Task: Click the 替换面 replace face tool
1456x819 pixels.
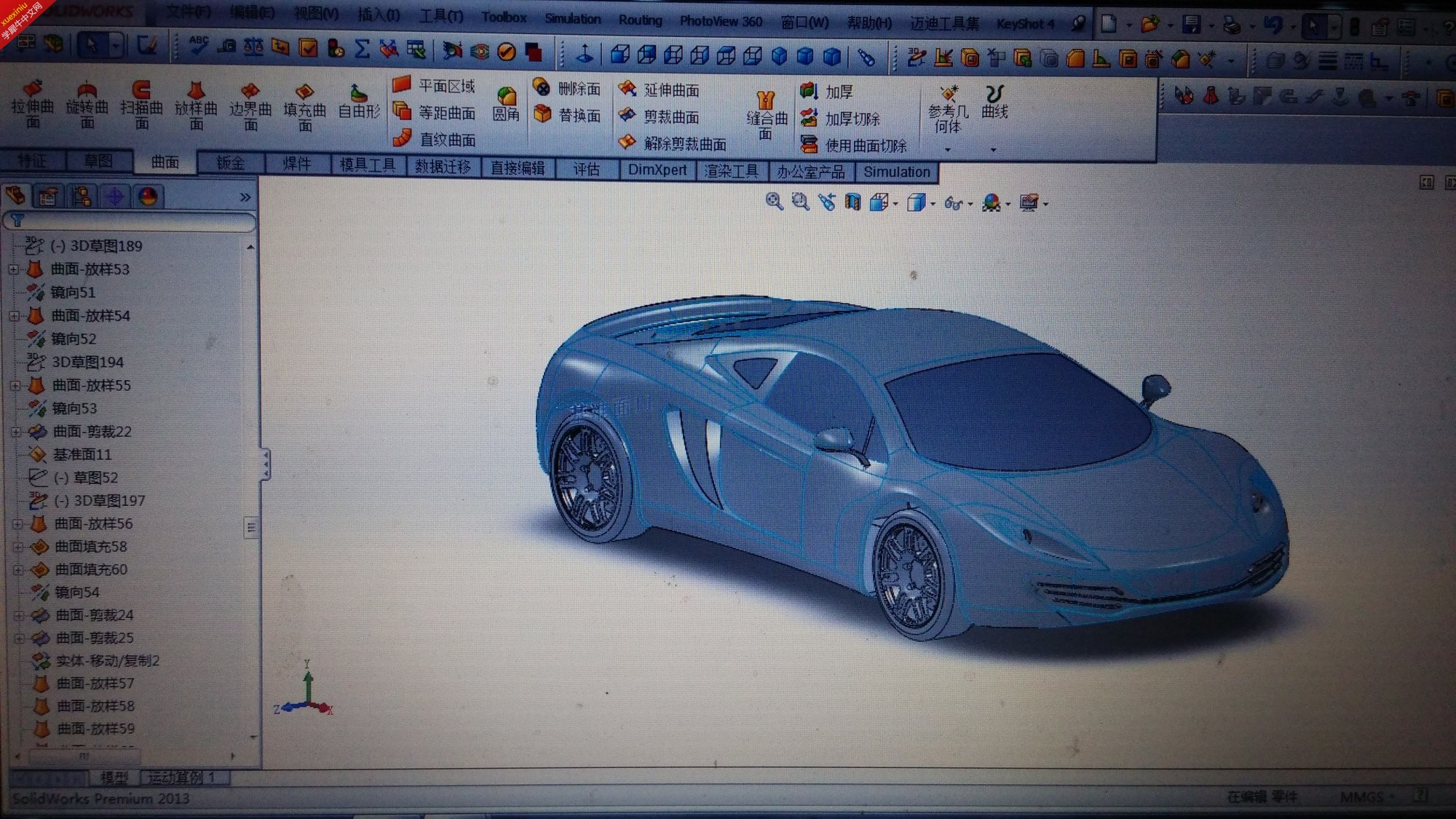Action: click(x=566, y=114)
